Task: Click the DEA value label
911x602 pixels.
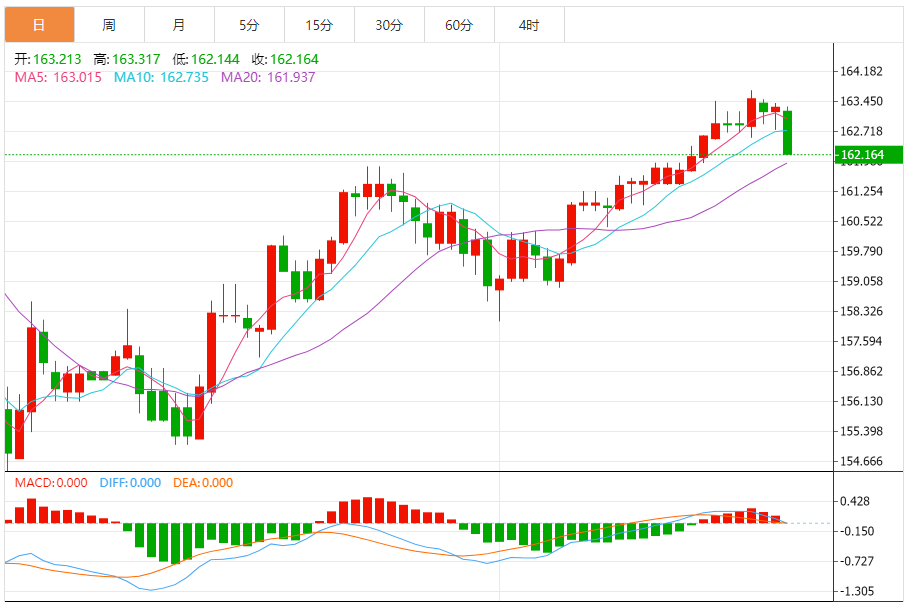Action: click(x=203, y=483)
